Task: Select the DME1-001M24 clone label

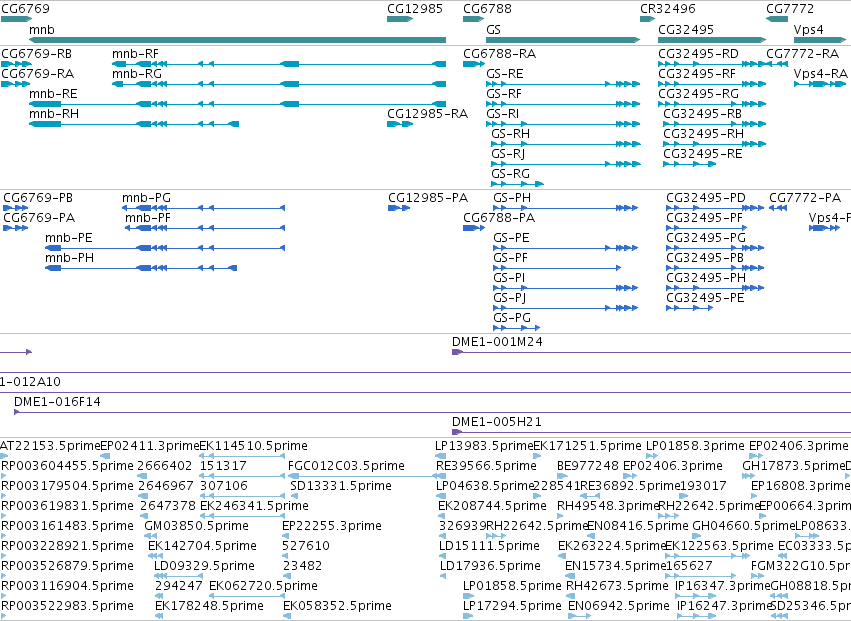Action: pyautogui.click(x=497, y=341)
